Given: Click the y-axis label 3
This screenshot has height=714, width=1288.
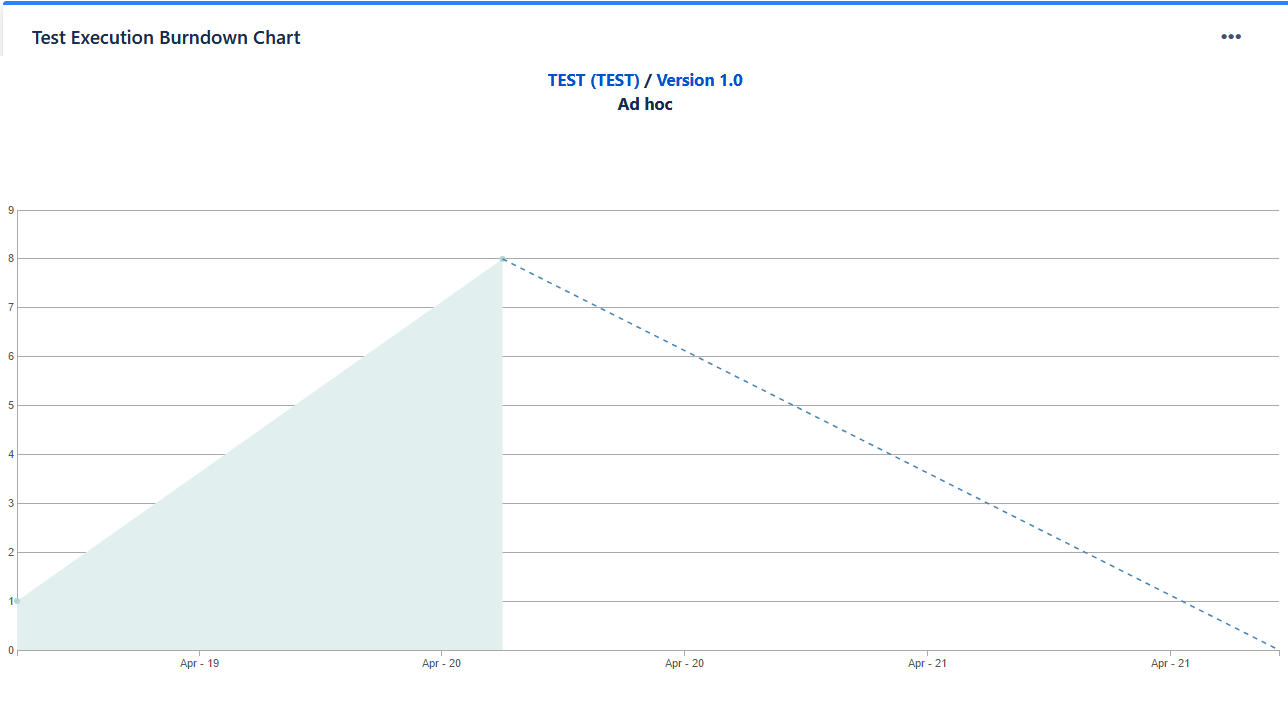Looking at the screenshot, I should [11, 504].
